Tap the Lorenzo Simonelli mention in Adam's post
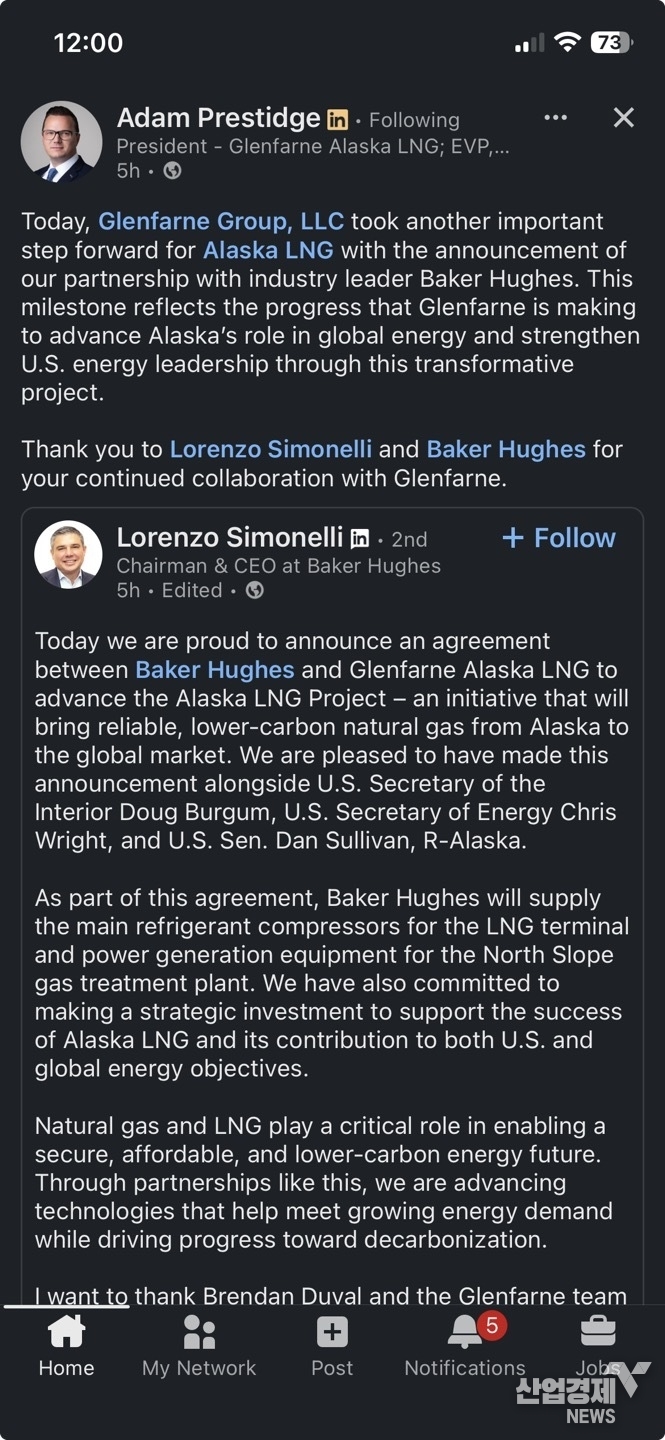The height and width of the screenshot is (1440, 665). tap(270, 450)
